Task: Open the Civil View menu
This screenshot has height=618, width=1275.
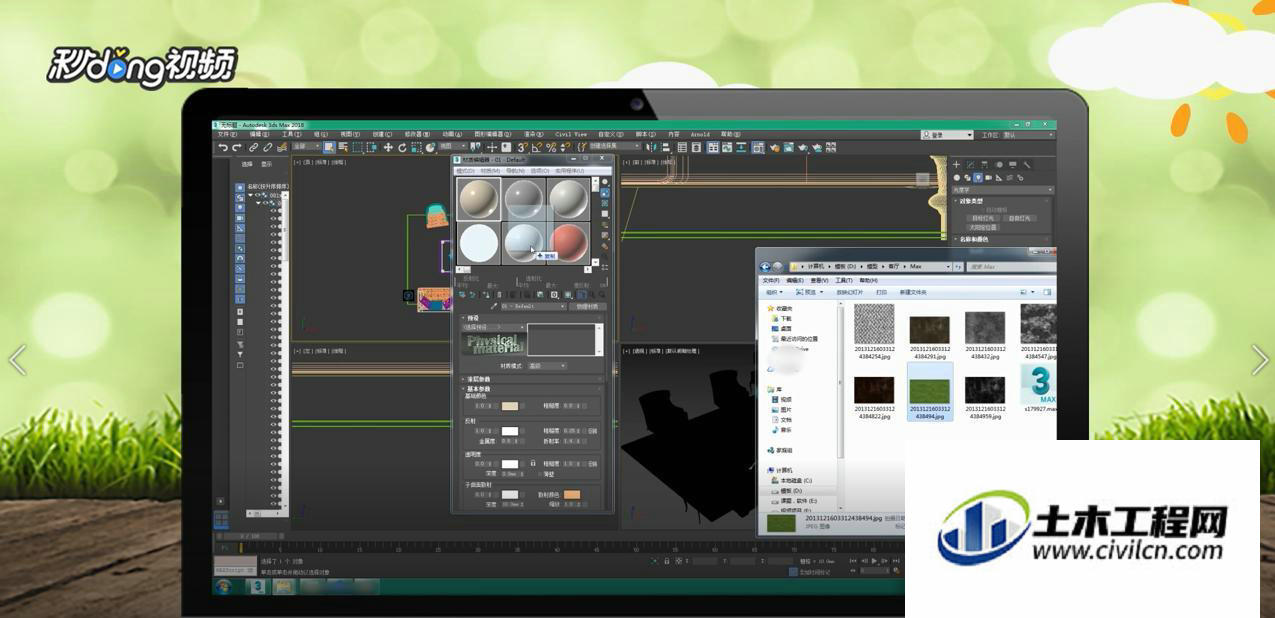Action: pos(571,134)
